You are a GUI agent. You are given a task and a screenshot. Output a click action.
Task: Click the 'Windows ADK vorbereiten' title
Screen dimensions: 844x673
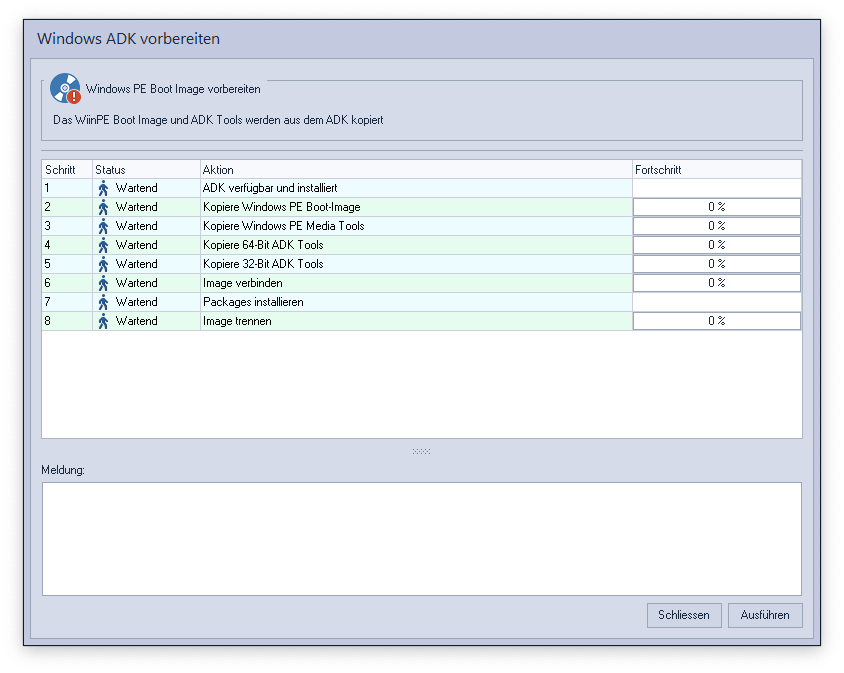coord(128,39)
